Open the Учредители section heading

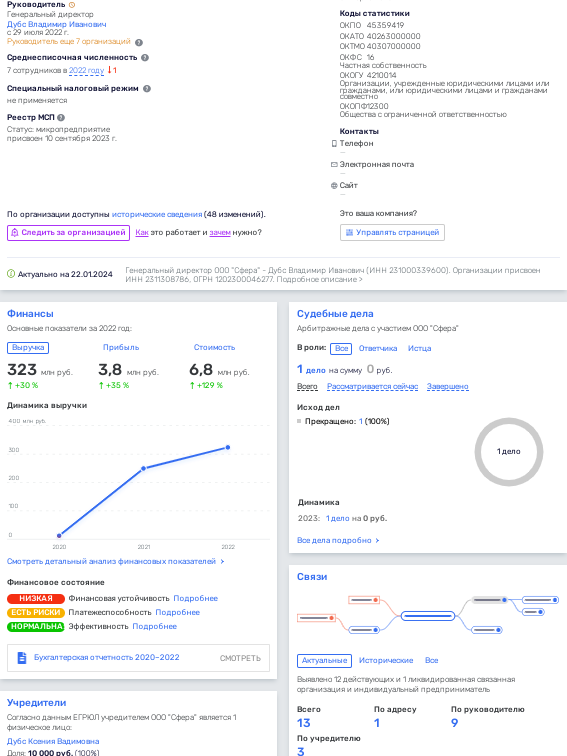point(37,702)
